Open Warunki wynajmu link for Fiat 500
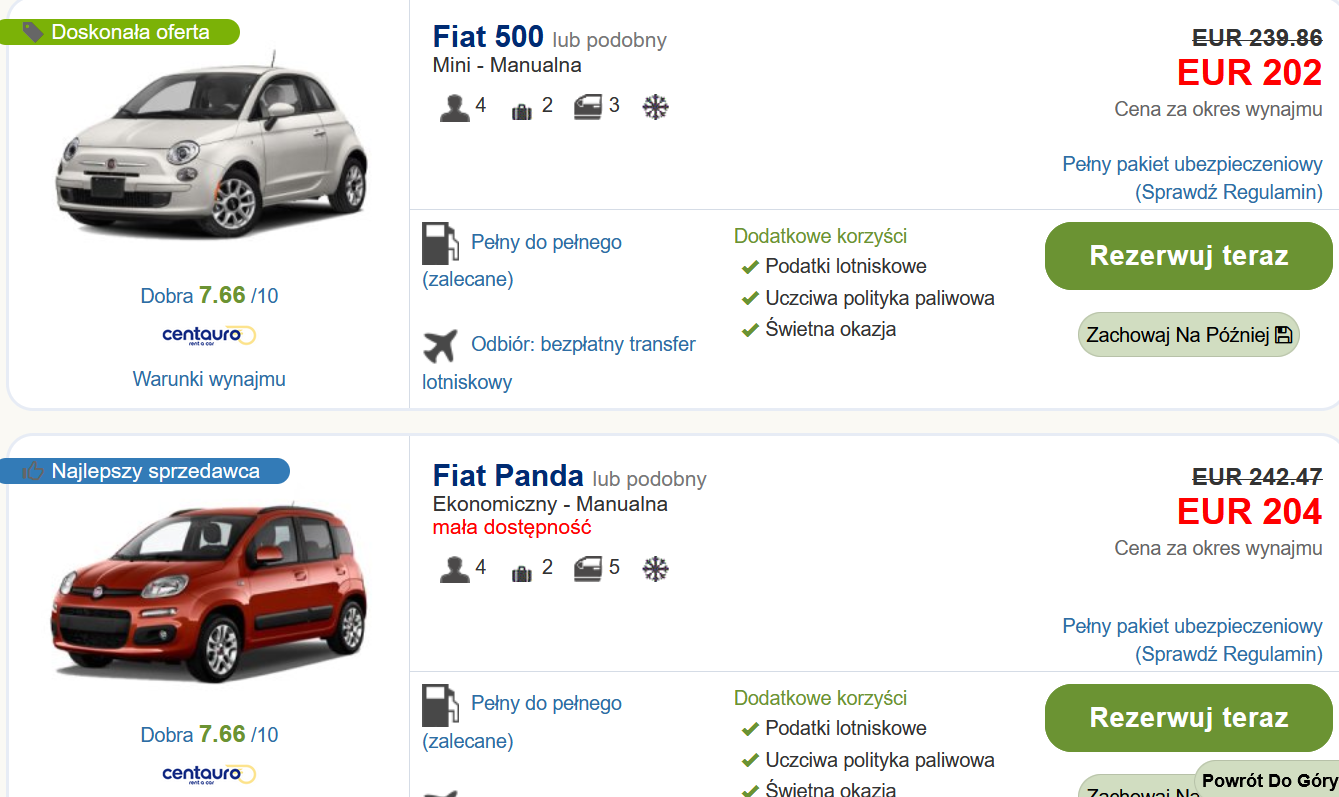Image resolution: width=1339 pixels, height=797 pixels. coord(209,379)
